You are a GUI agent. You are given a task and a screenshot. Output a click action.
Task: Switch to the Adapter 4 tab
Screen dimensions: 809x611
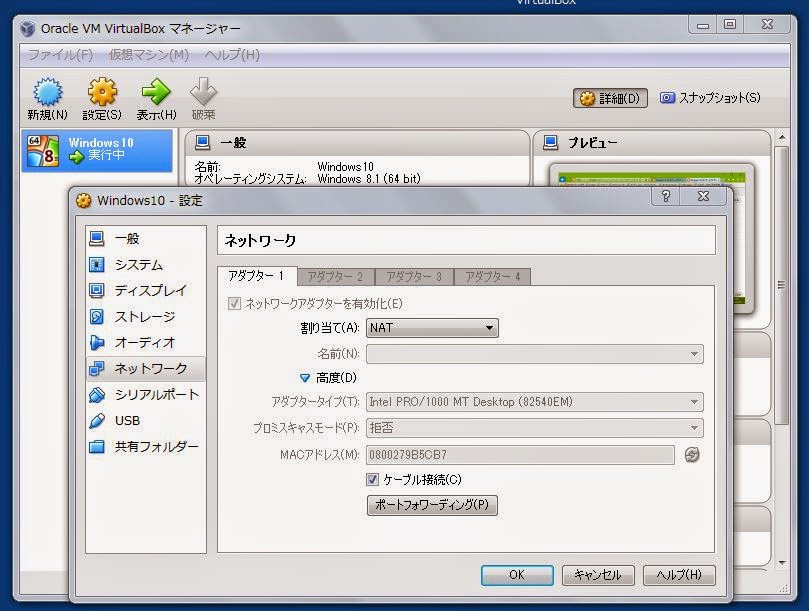(492, 277)
